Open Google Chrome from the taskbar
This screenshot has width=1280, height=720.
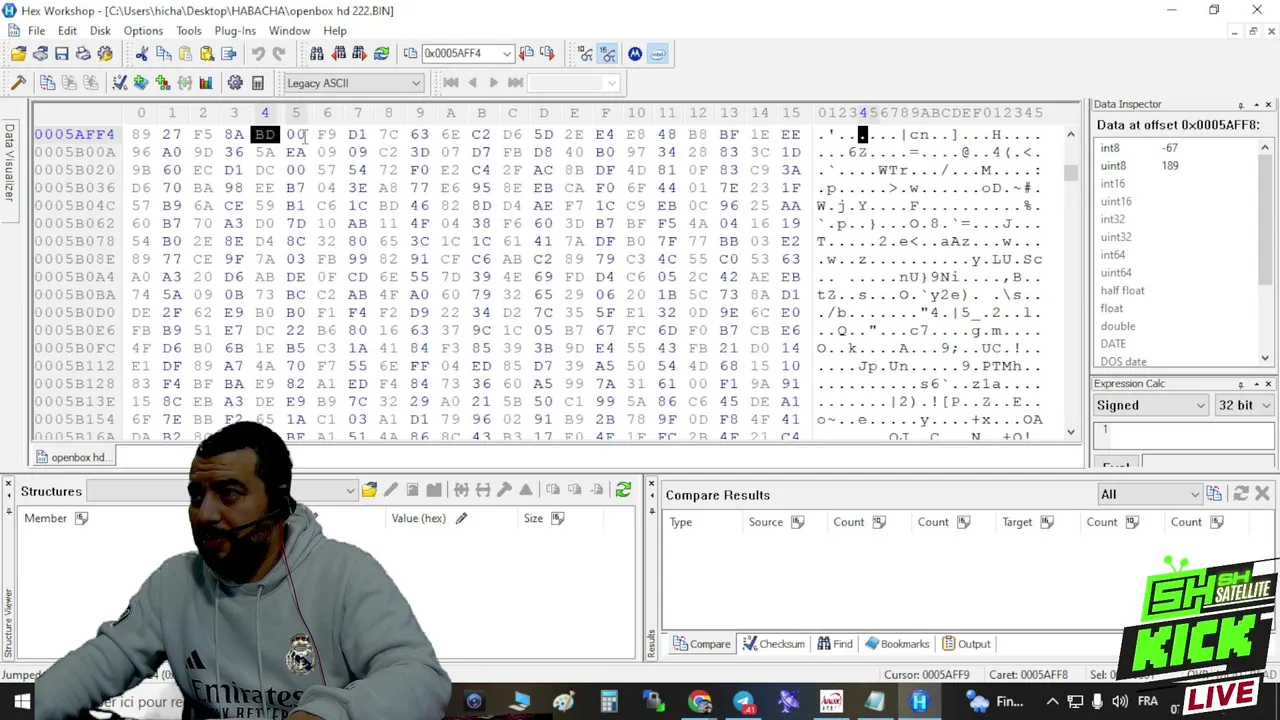[699, 701]
